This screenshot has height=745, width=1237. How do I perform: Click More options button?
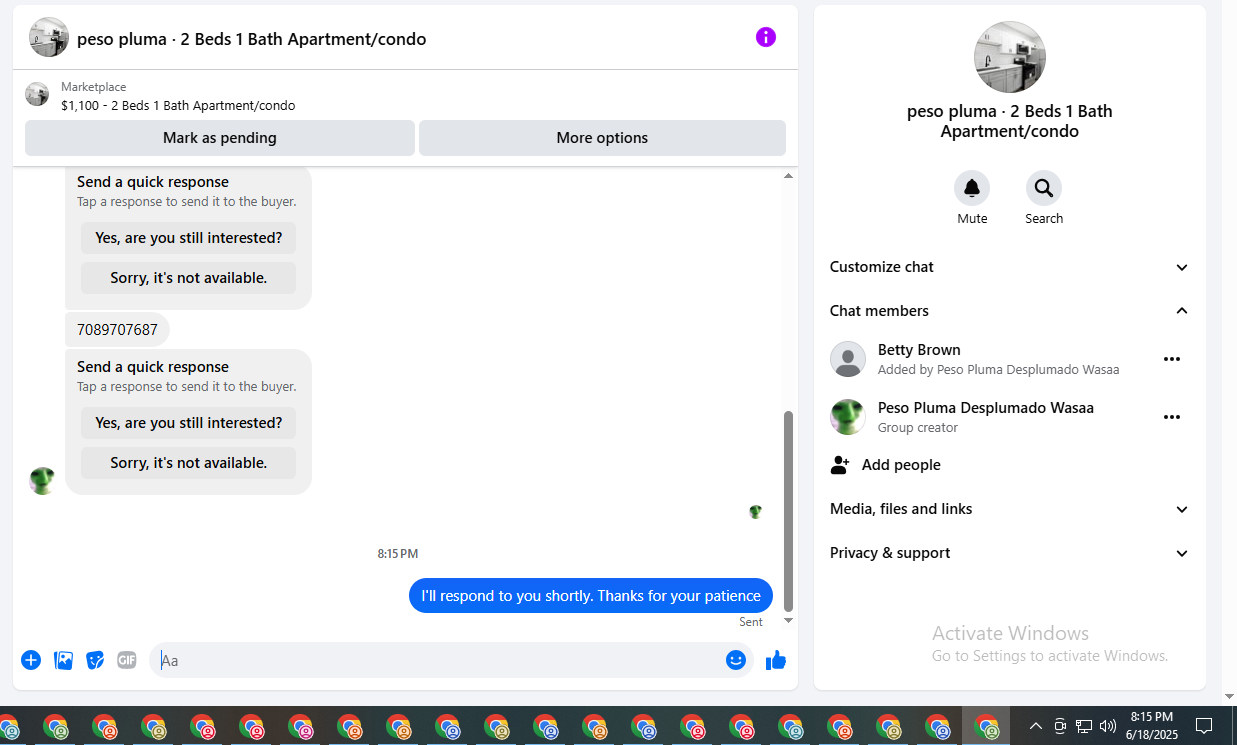point(602,138)
